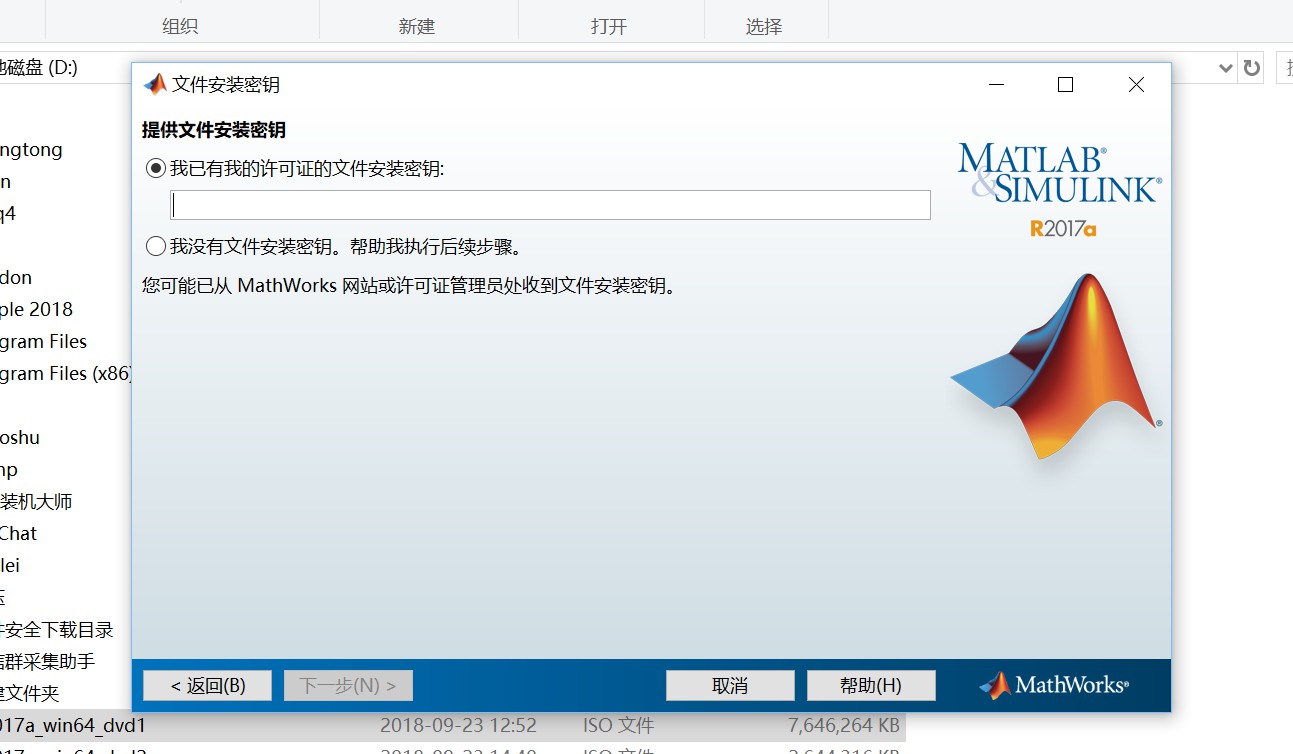Minimize the file installation key dialog
1293x754 pixels.
pos(995,85)
